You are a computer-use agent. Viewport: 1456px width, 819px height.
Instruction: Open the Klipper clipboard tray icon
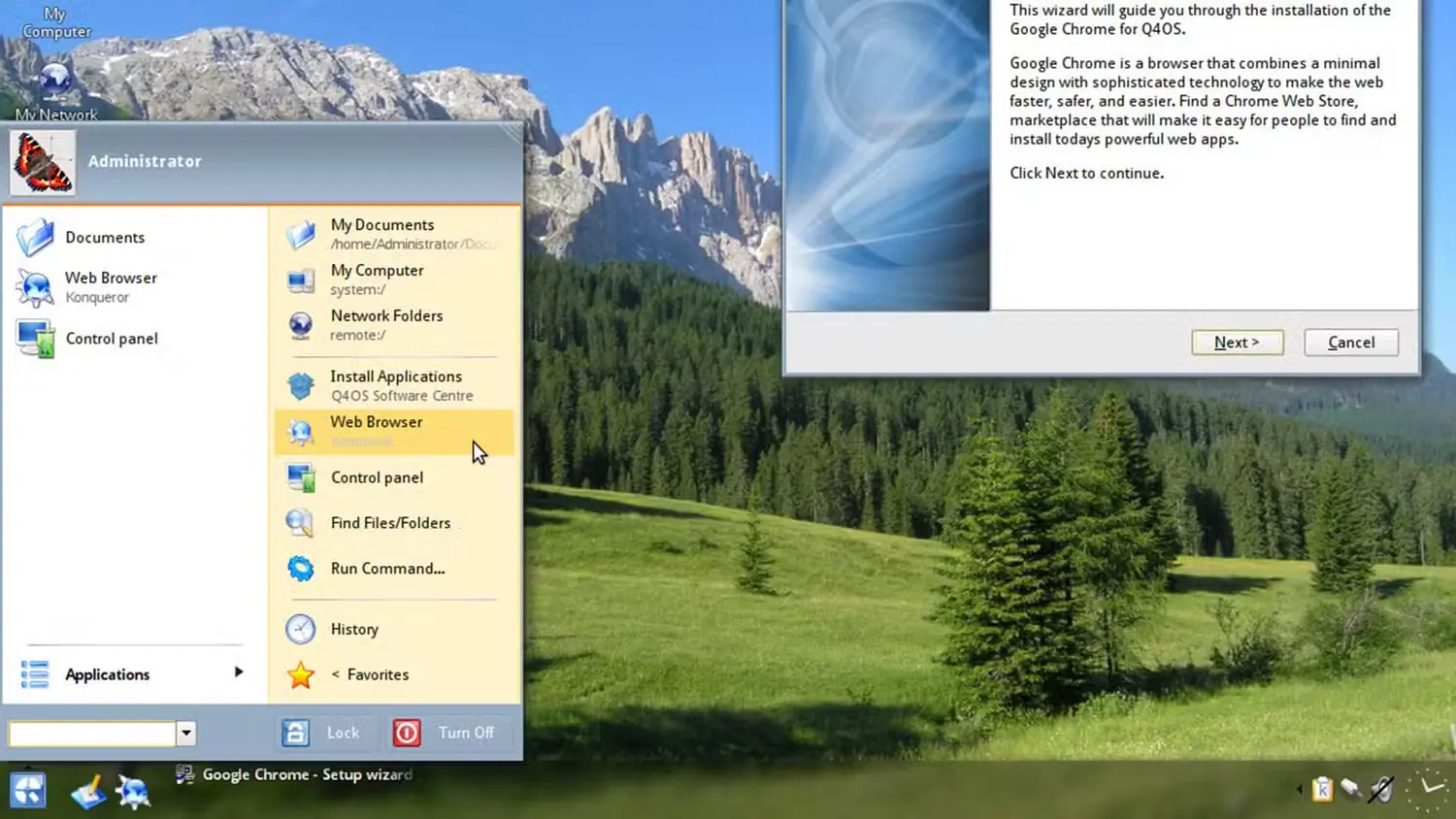pyautogui.click(x=1322, y=790)
